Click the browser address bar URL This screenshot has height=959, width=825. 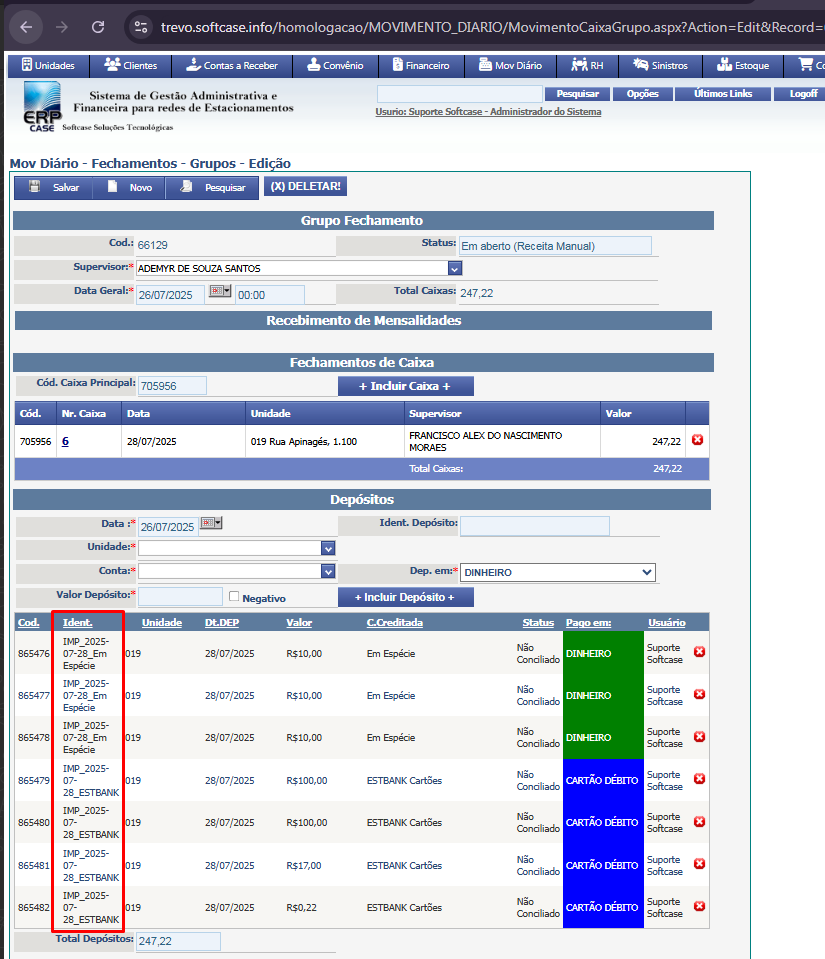(x=492, y=27)
